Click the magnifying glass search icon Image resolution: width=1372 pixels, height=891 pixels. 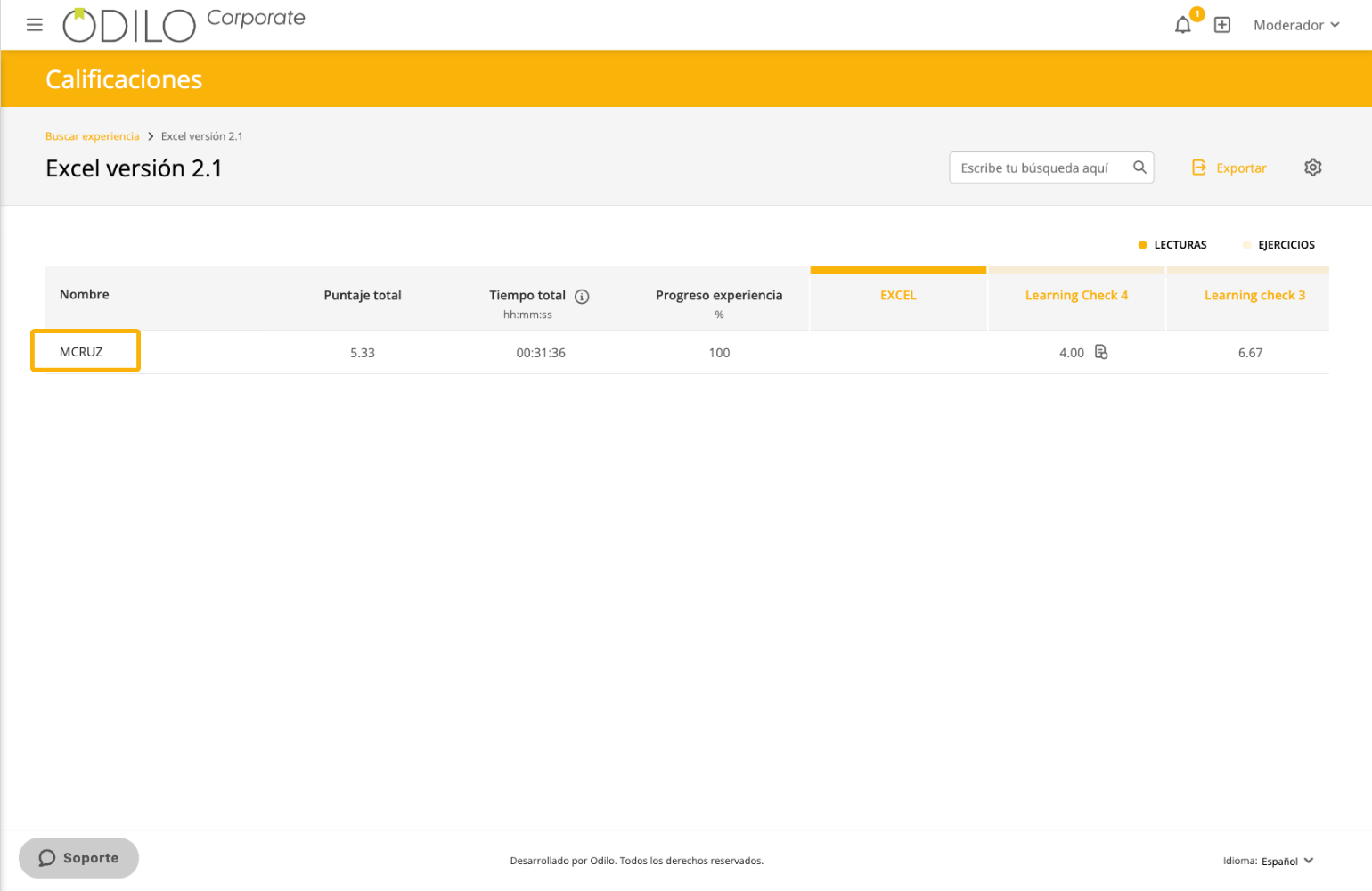tap(1139, 168)
